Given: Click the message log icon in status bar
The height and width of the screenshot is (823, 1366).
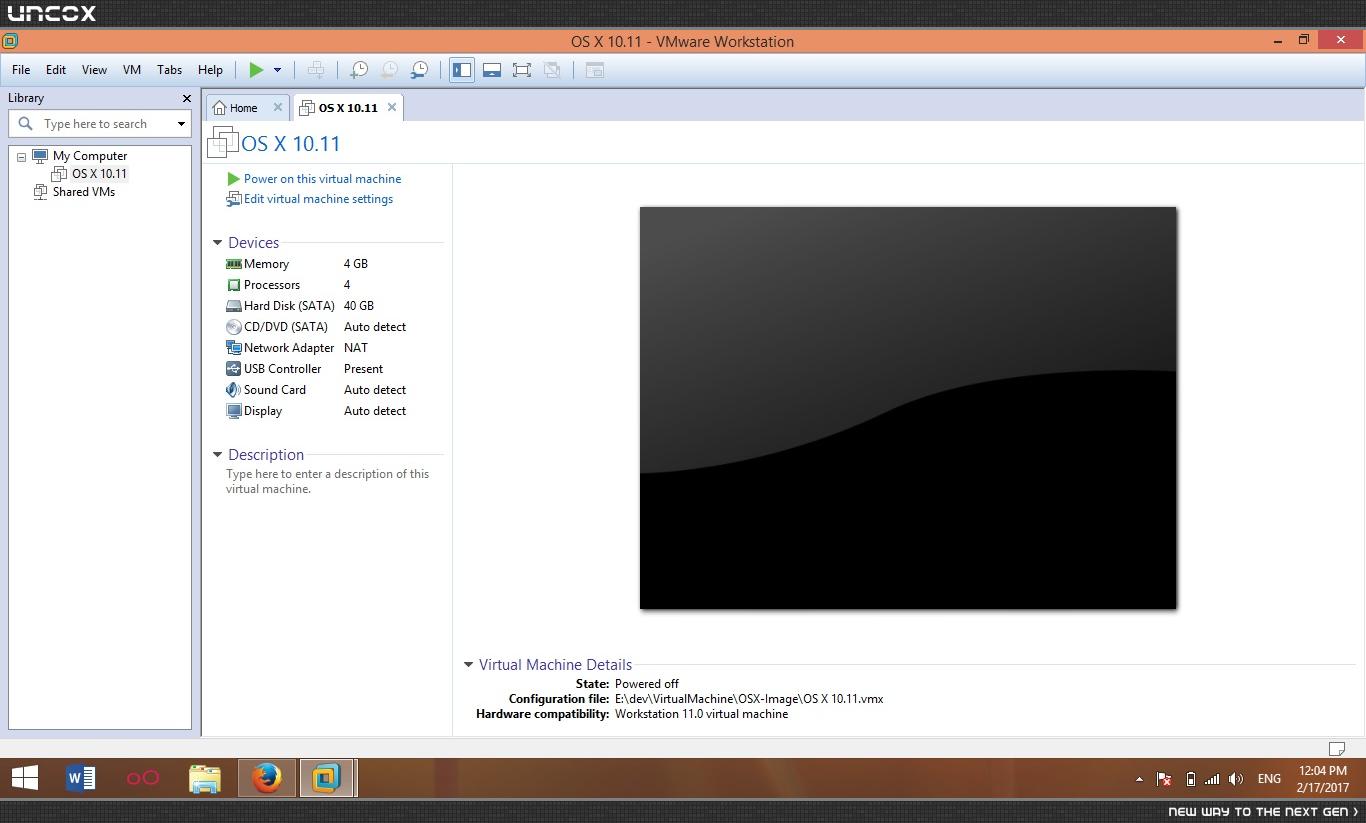Looking at the screenshot, I should (1336, 748).
